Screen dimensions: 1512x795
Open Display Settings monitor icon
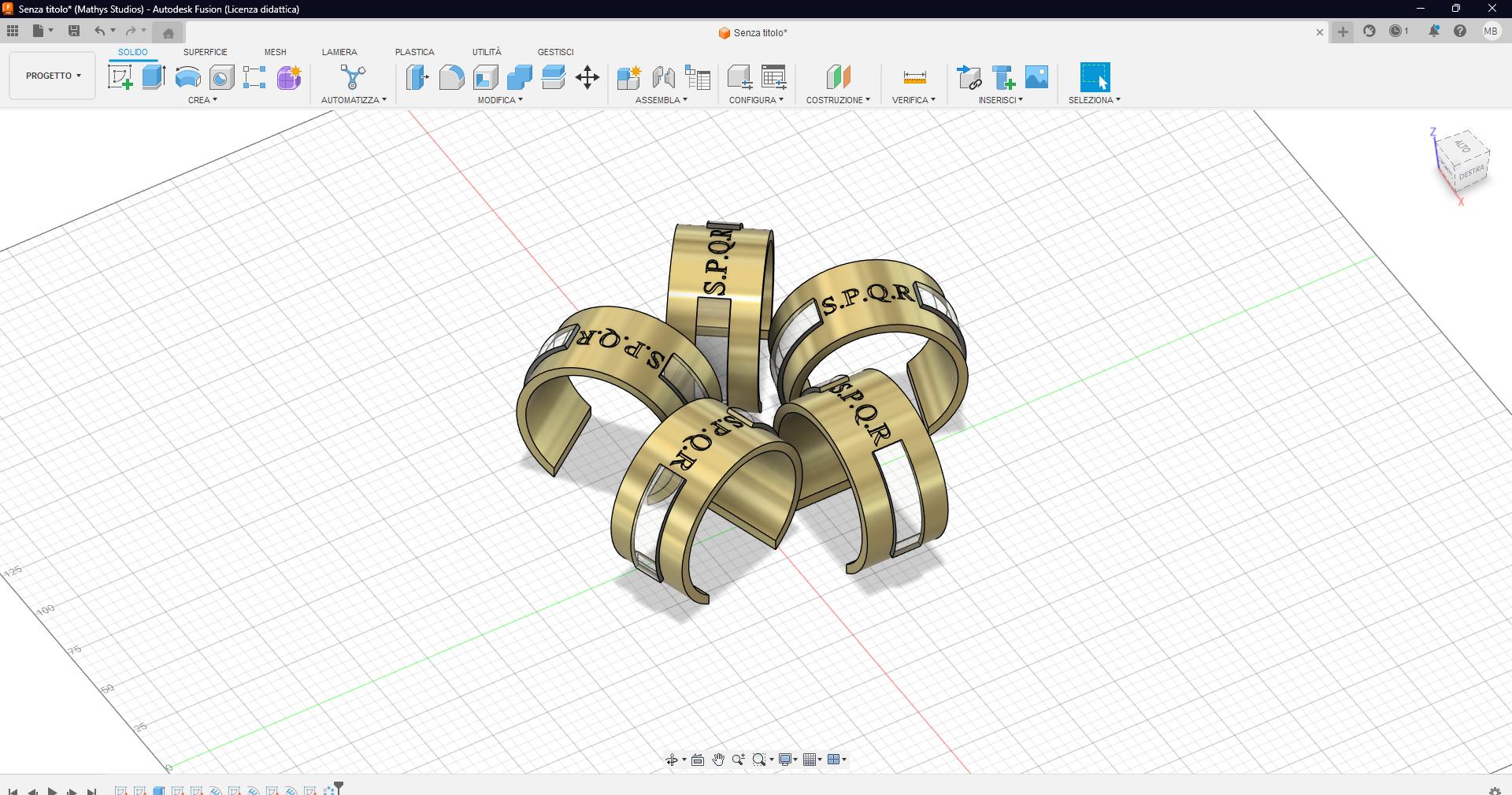786,760
